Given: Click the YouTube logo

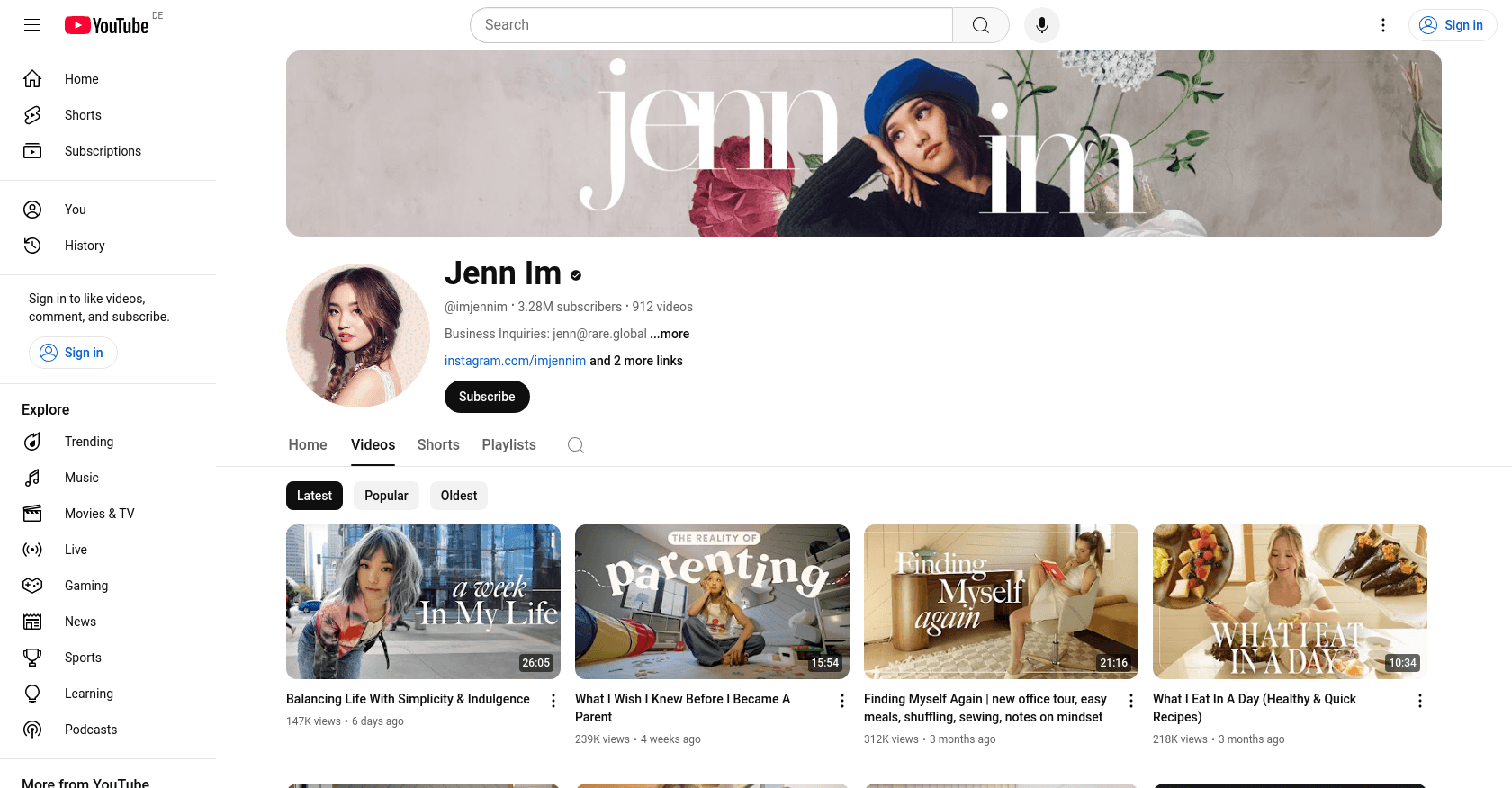Looking at the screenshot, I should click(107, 25).
